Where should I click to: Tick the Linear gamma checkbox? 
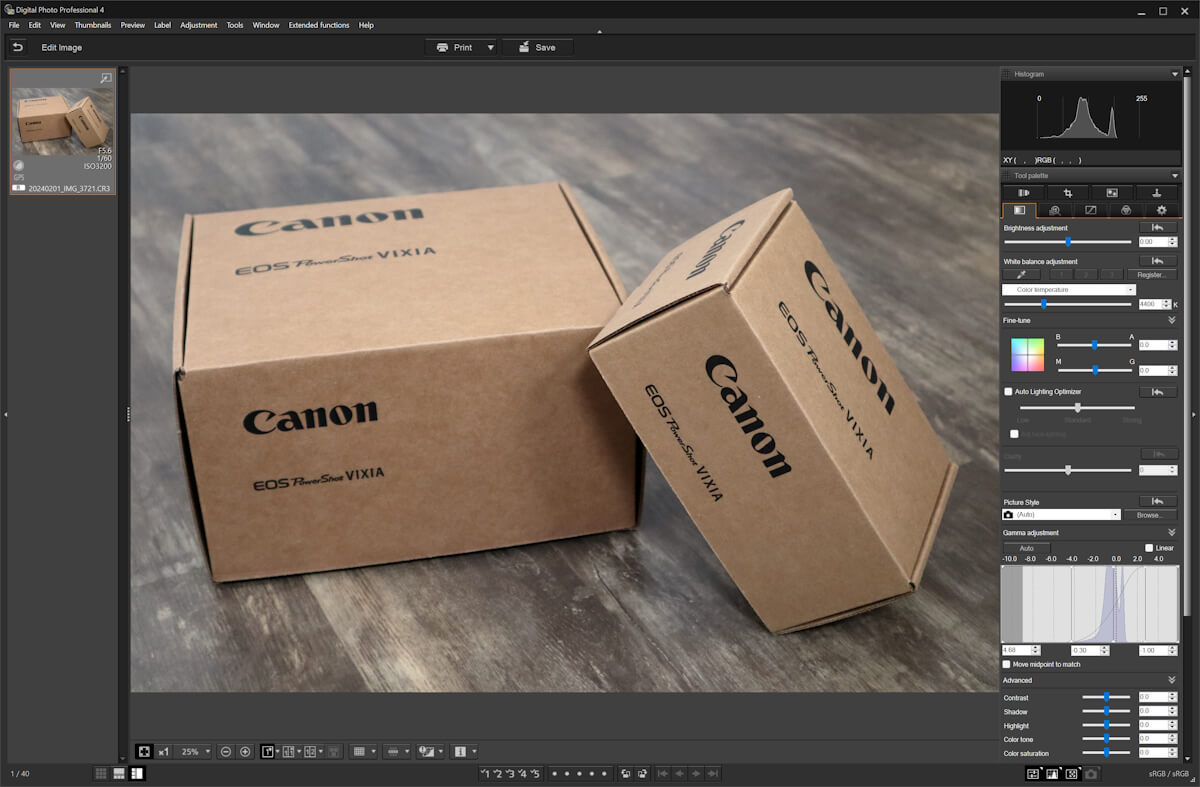point(1149,548)
